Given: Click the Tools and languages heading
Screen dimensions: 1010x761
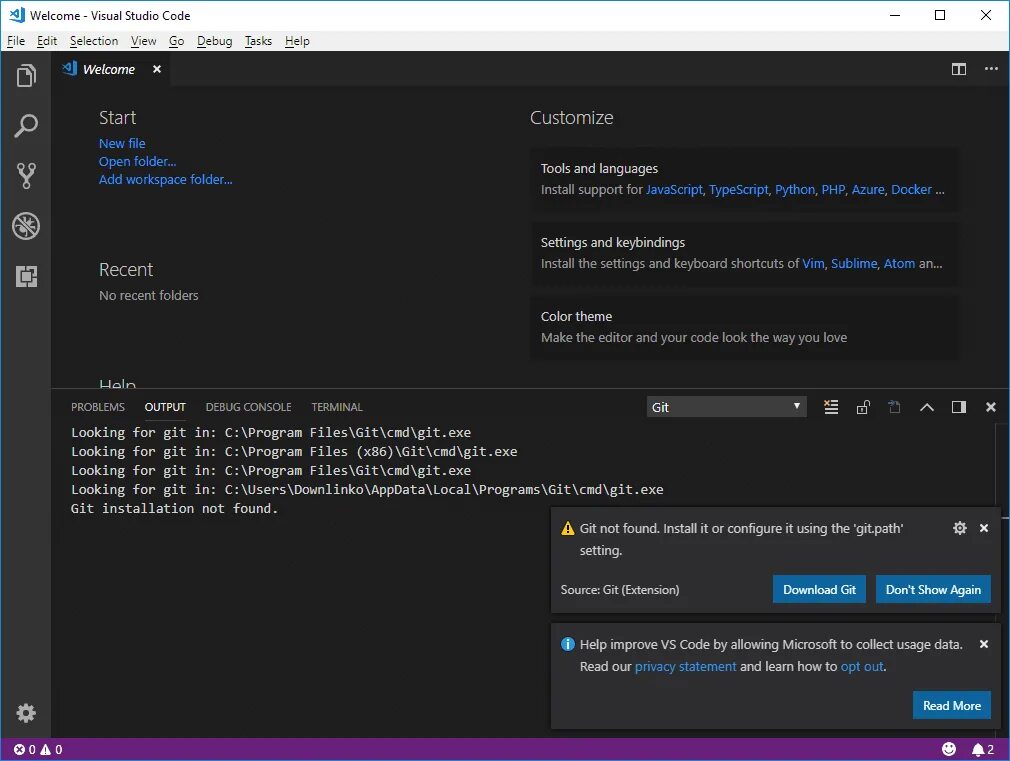Looking at the screenshot, I should coord(599,168).
